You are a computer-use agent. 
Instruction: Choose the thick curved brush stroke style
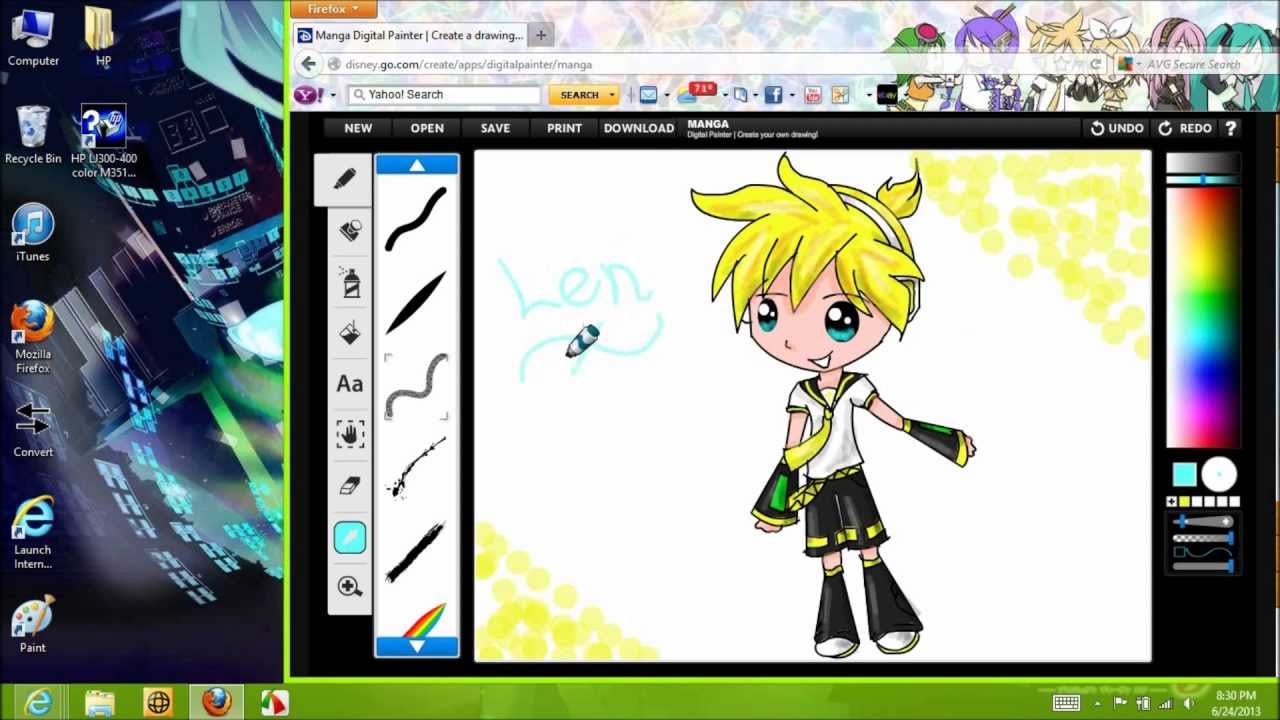tap(416, 218)
